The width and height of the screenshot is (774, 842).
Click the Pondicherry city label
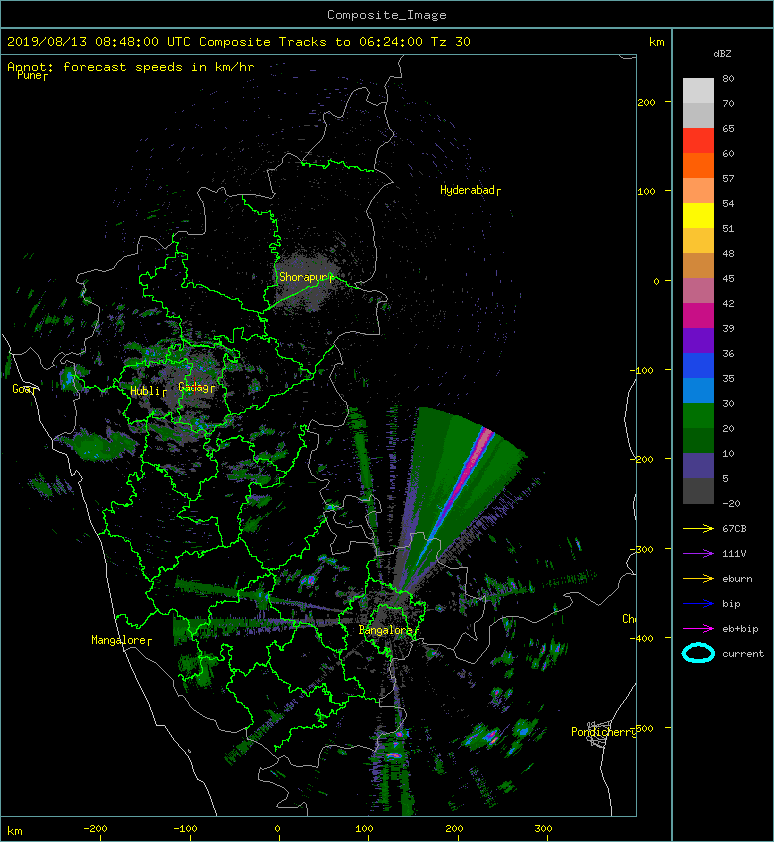603,732
